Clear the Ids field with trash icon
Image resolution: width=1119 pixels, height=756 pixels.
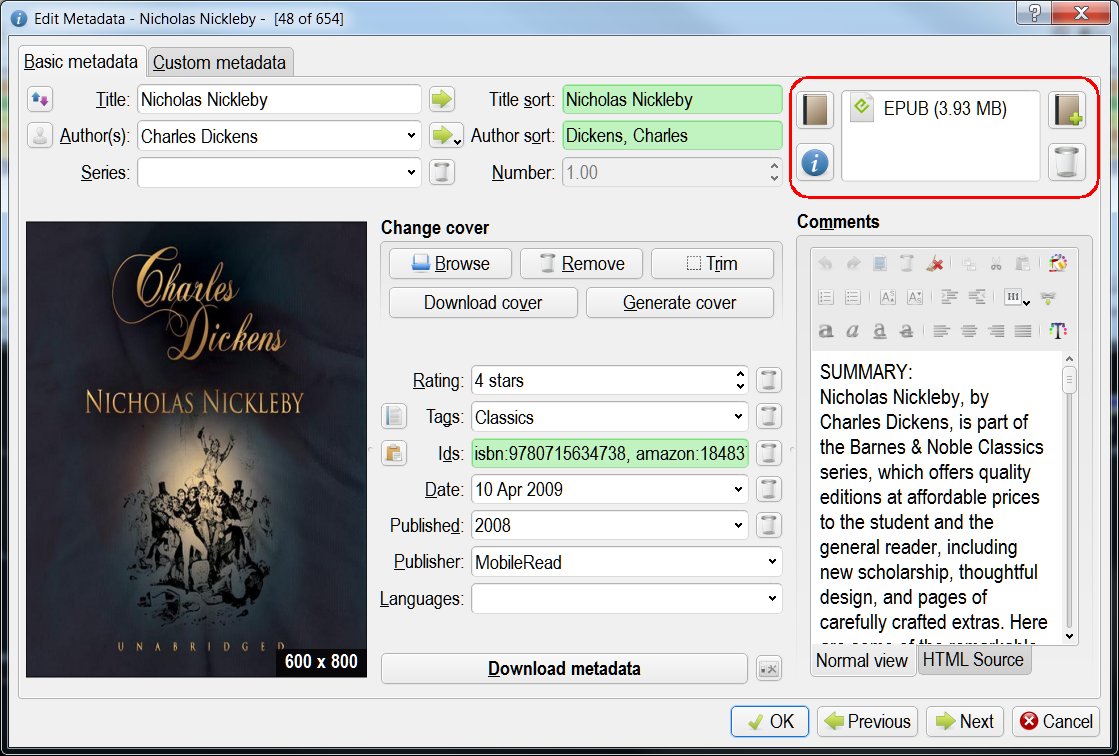click(769, 453)
